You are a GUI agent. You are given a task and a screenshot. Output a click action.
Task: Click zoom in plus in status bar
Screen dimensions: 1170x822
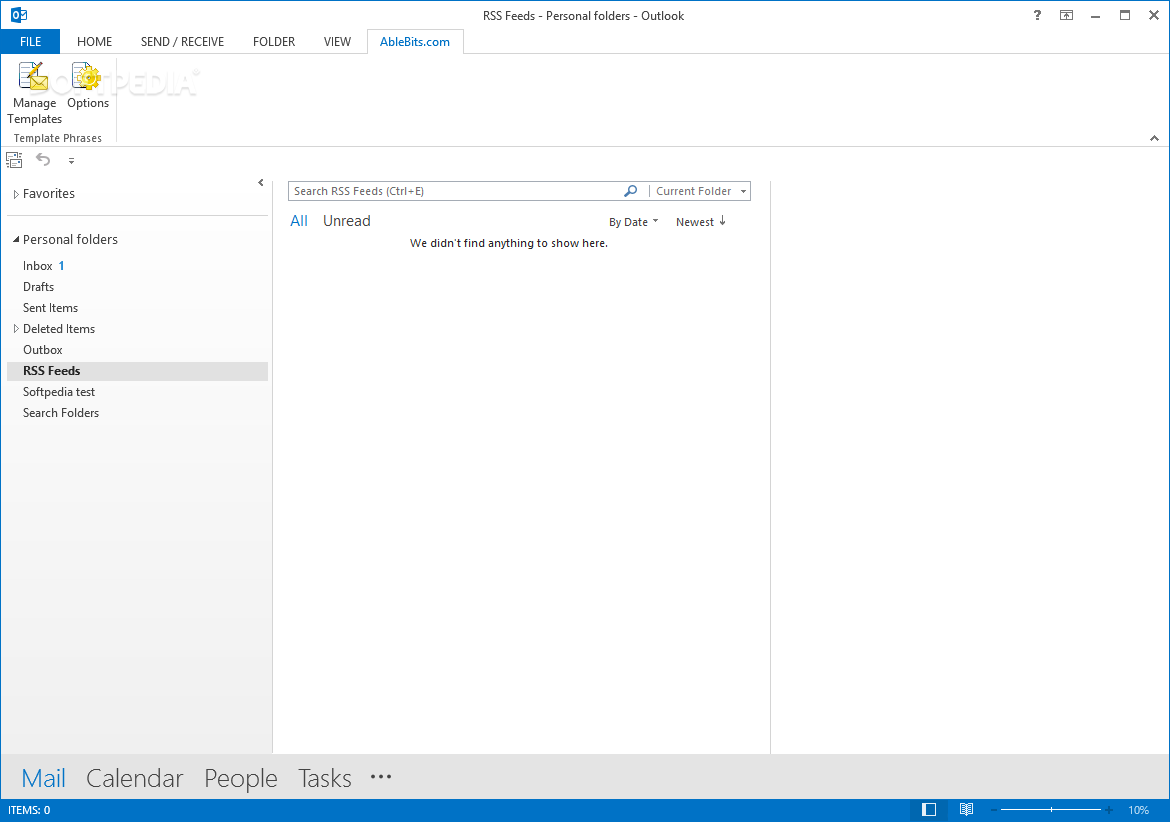tap(1110, 810)
